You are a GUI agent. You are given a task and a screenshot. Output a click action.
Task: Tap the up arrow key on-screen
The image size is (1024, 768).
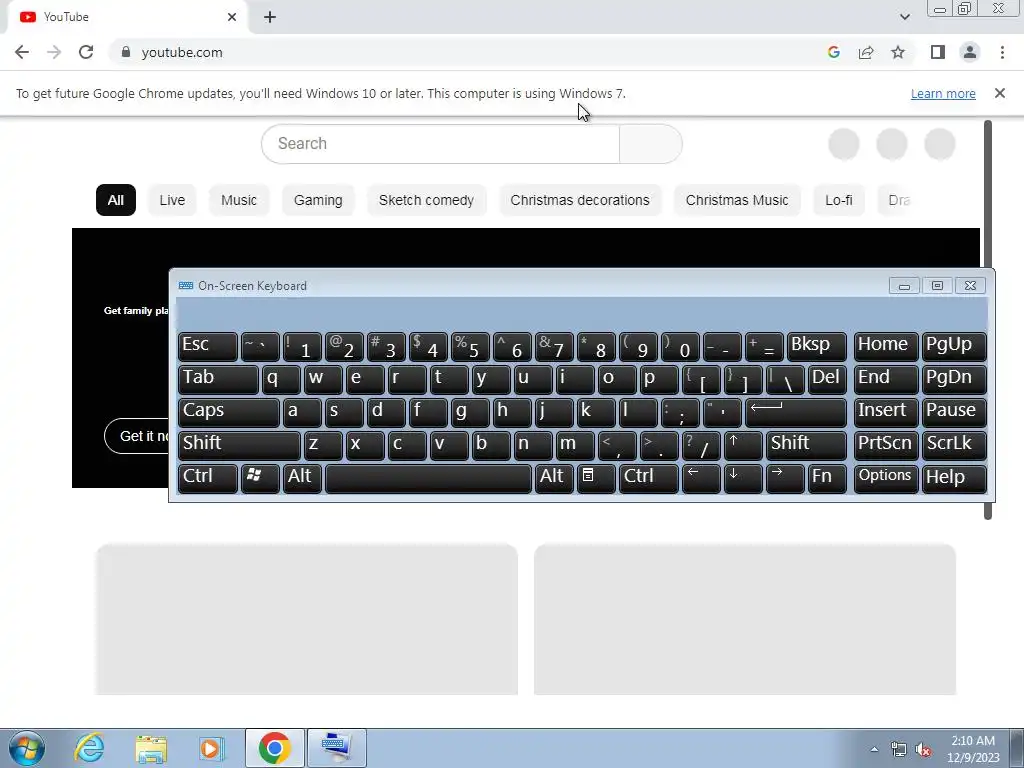coord(743,445)
